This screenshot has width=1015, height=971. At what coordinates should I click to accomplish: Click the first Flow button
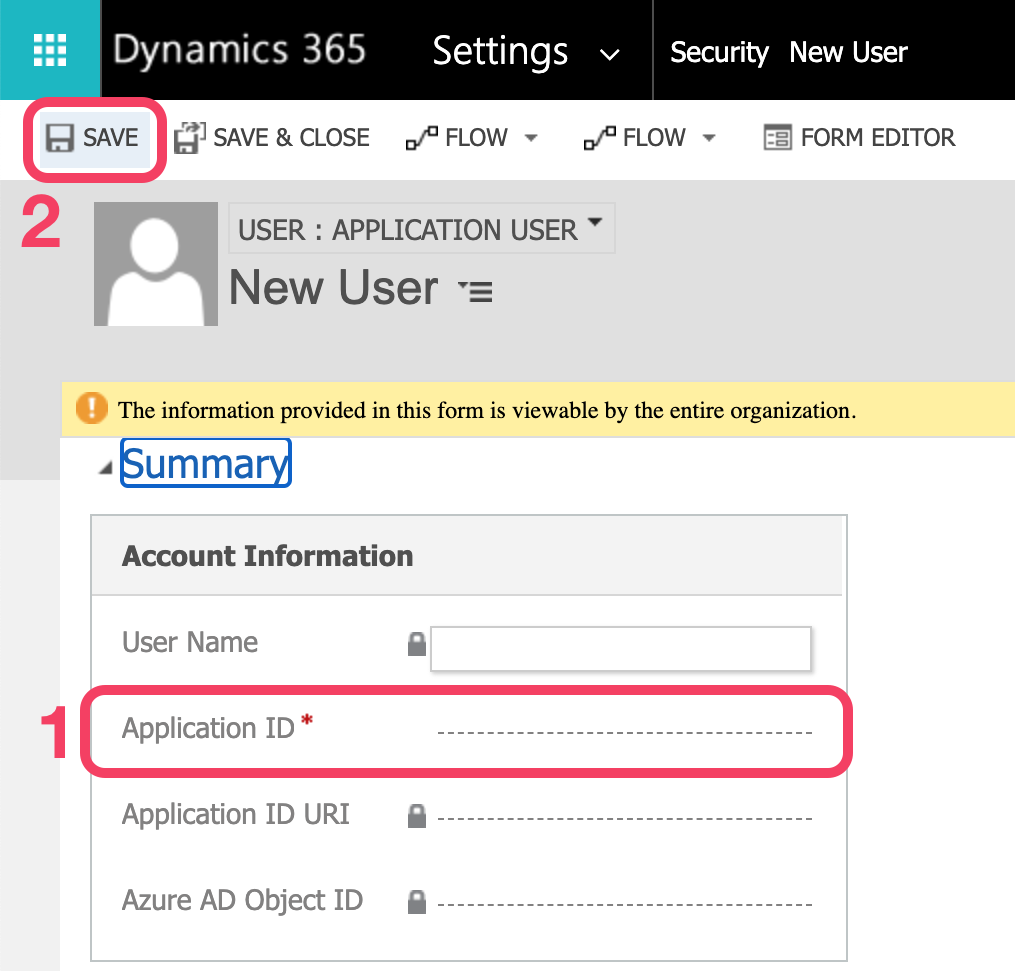pyautogui.click(x=456, y=138)
